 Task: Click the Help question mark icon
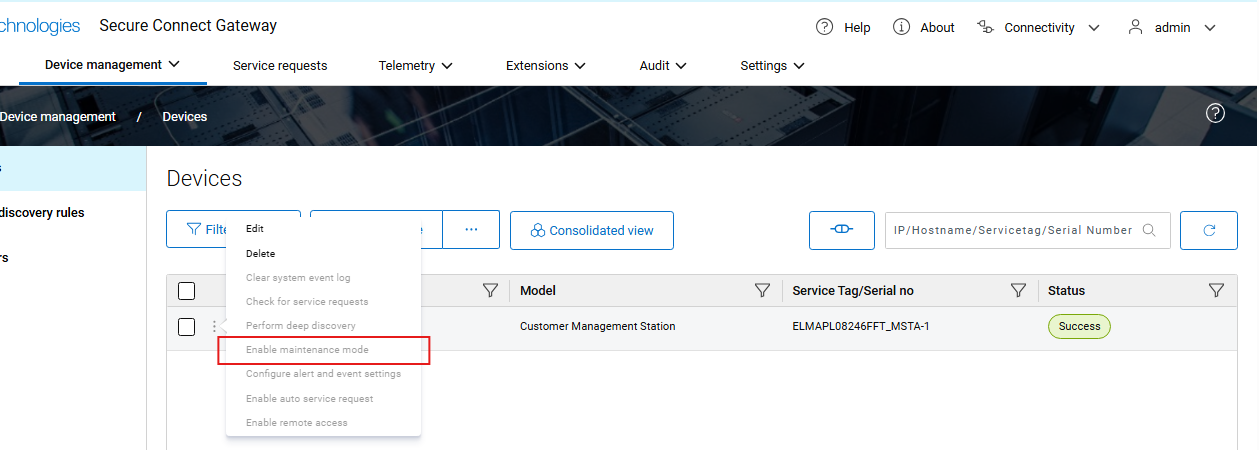pyautogui.click(x=825, y=27)
